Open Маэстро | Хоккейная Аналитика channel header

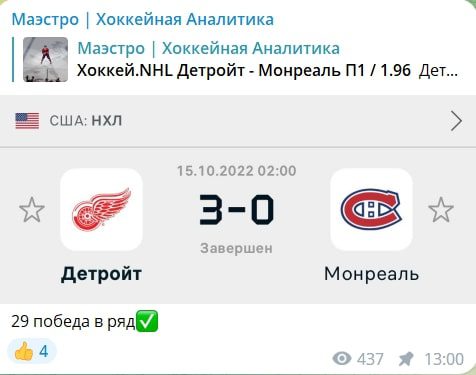tap(143, 19)
